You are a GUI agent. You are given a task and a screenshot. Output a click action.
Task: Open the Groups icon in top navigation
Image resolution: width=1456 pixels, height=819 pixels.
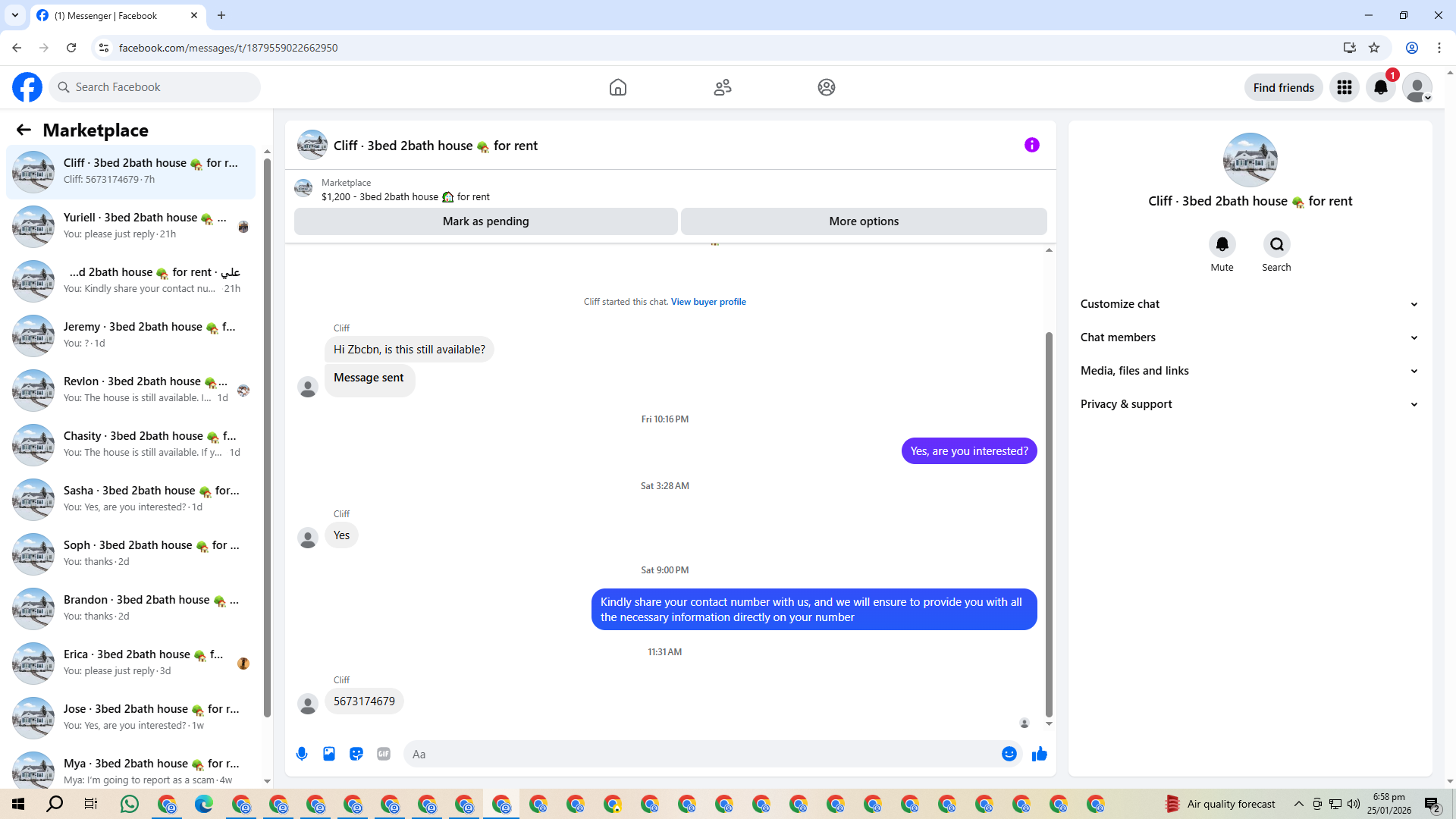point(827,87)
